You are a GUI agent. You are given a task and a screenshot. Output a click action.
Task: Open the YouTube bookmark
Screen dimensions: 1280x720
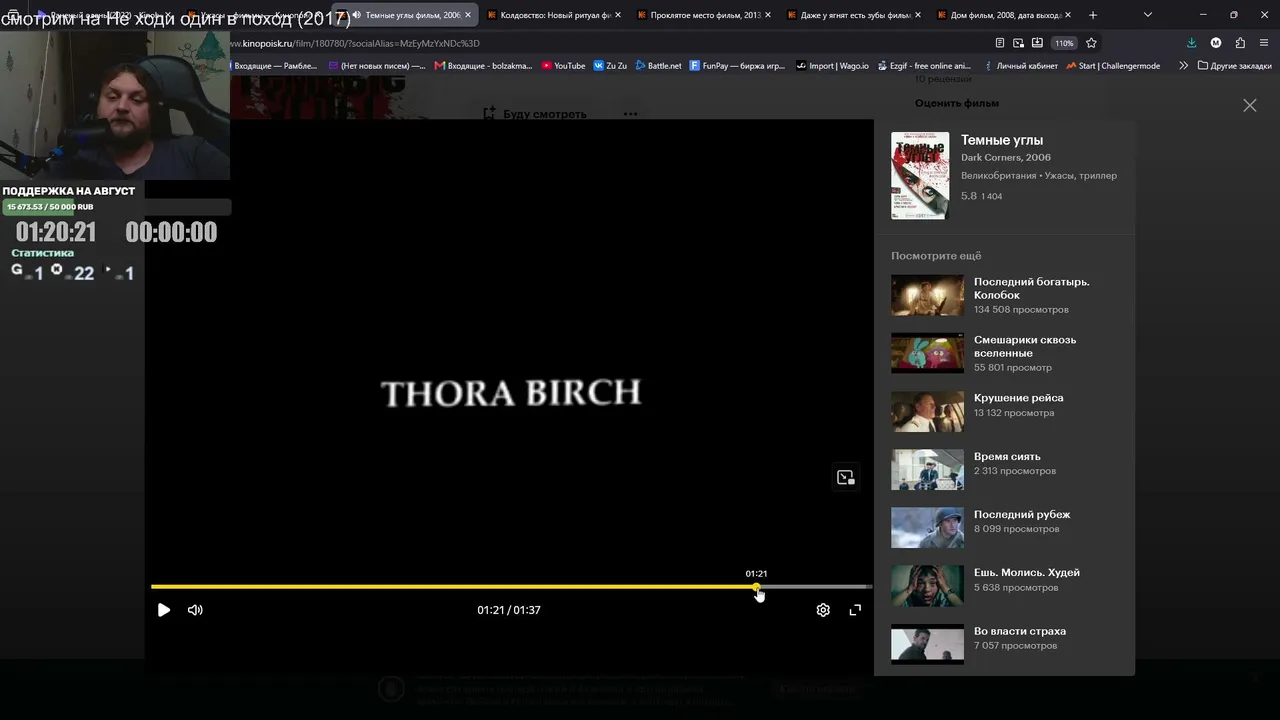[564, 66]
